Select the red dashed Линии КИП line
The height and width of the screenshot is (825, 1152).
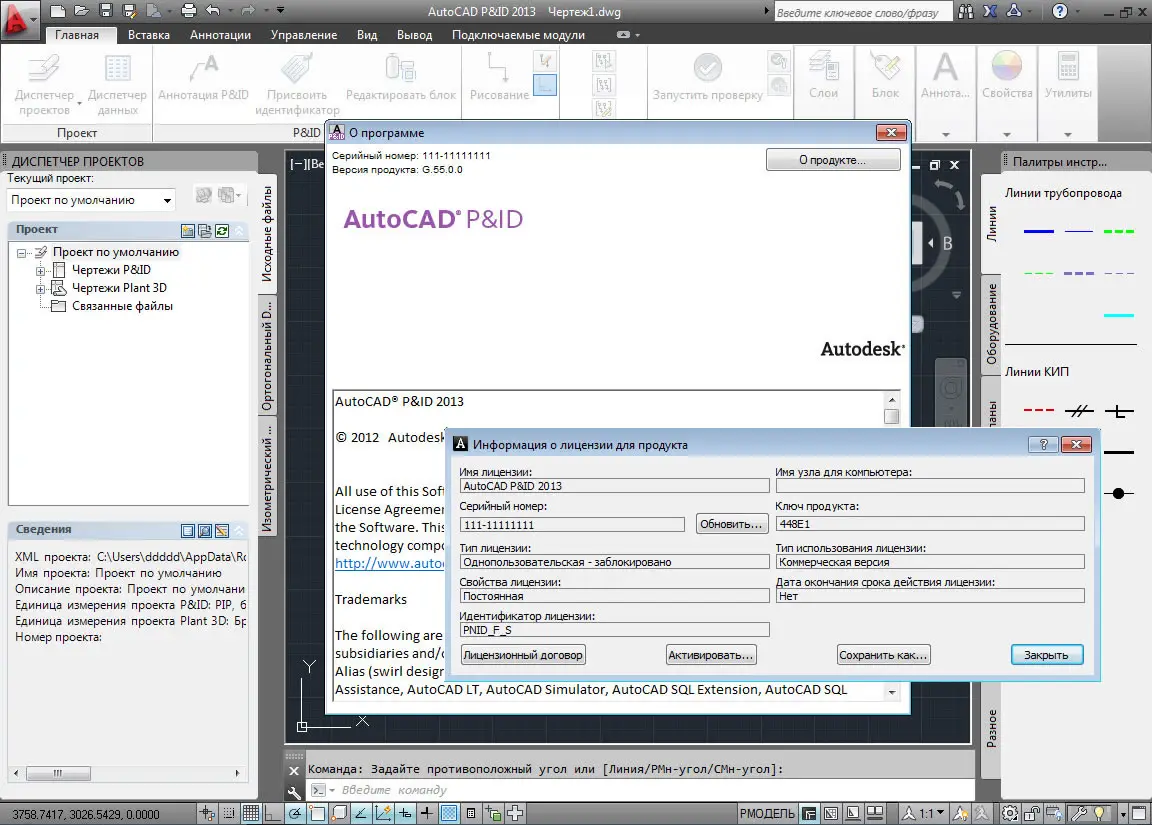tap(1038, 411)
